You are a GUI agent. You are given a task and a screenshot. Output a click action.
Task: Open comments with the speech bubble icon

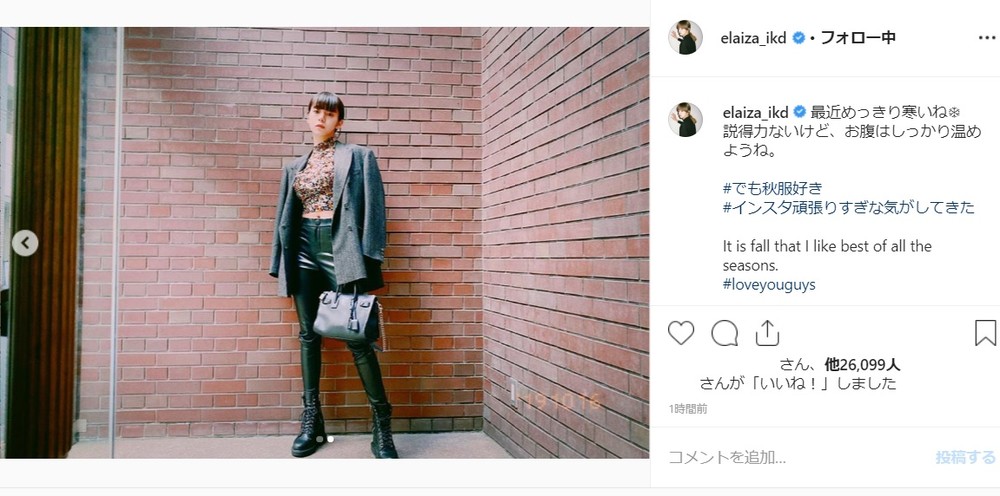[x=724, y=333]
